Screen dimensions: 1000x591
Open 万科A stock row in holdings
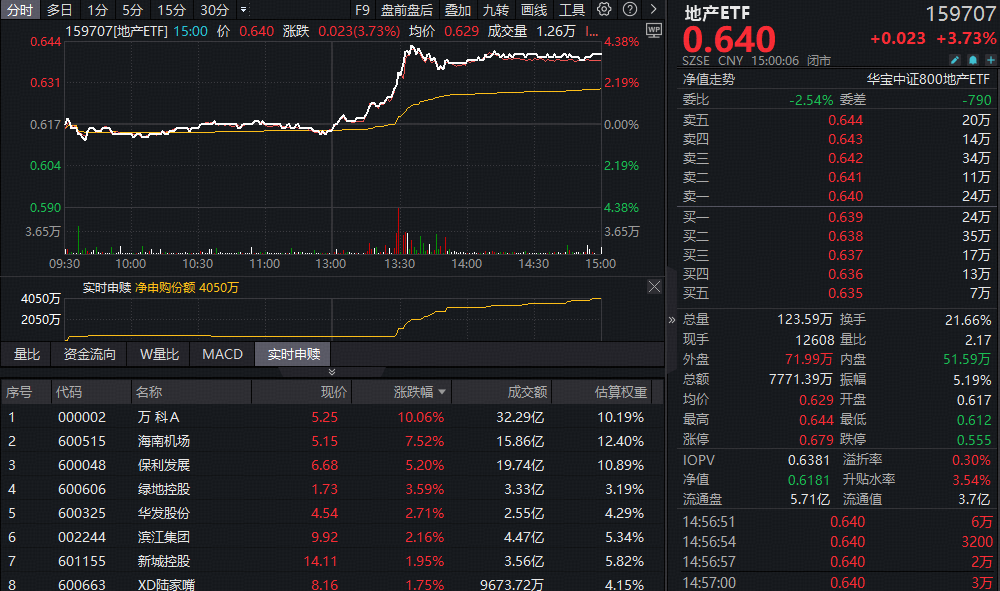pyautogui.click(x=159, y=417)
